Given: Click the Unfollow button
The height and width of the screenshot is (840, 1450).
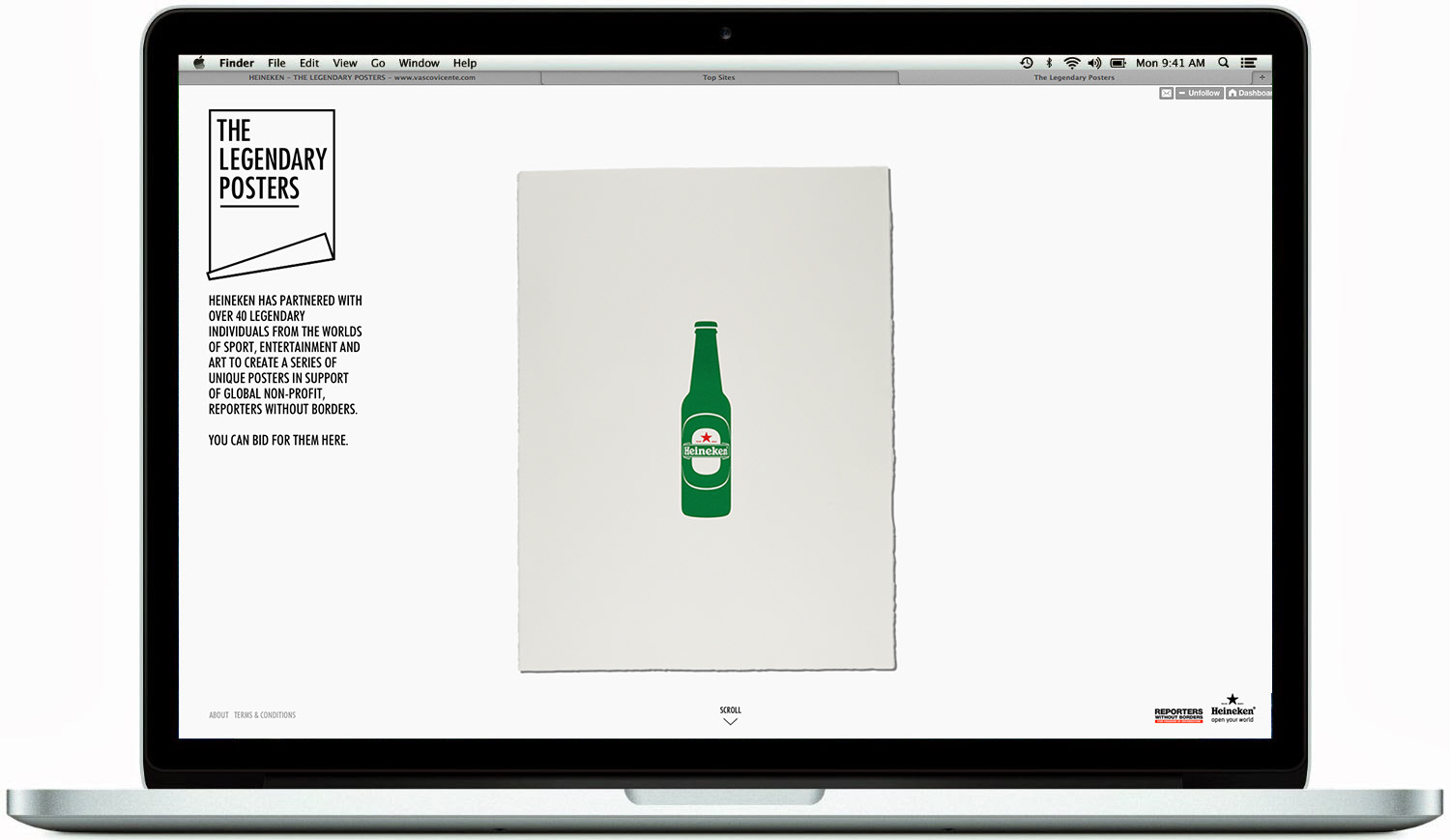Looking at the screenshot, I should tap(1200, 93).
